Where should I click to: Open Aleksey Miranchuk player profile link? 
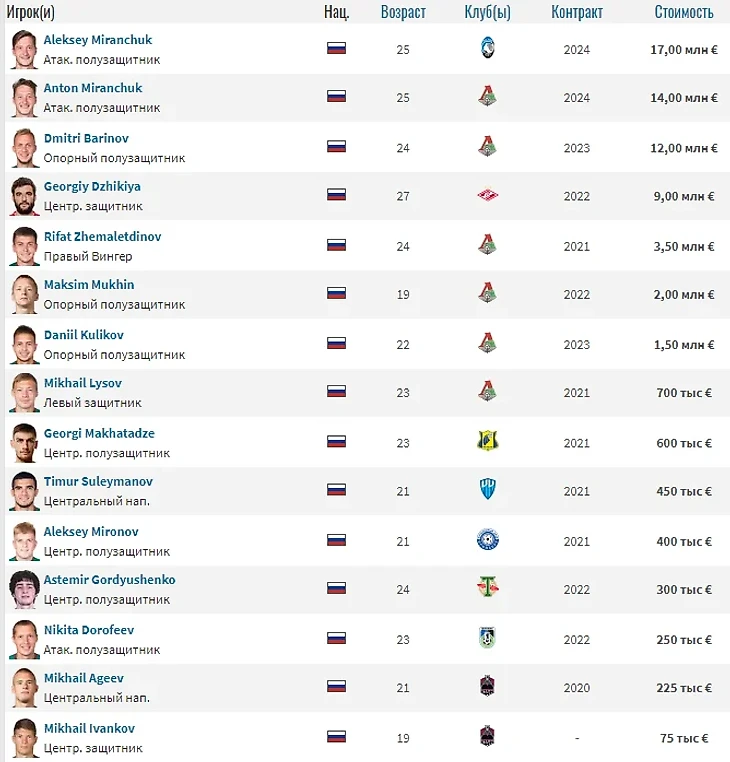(x=98, y=40)
